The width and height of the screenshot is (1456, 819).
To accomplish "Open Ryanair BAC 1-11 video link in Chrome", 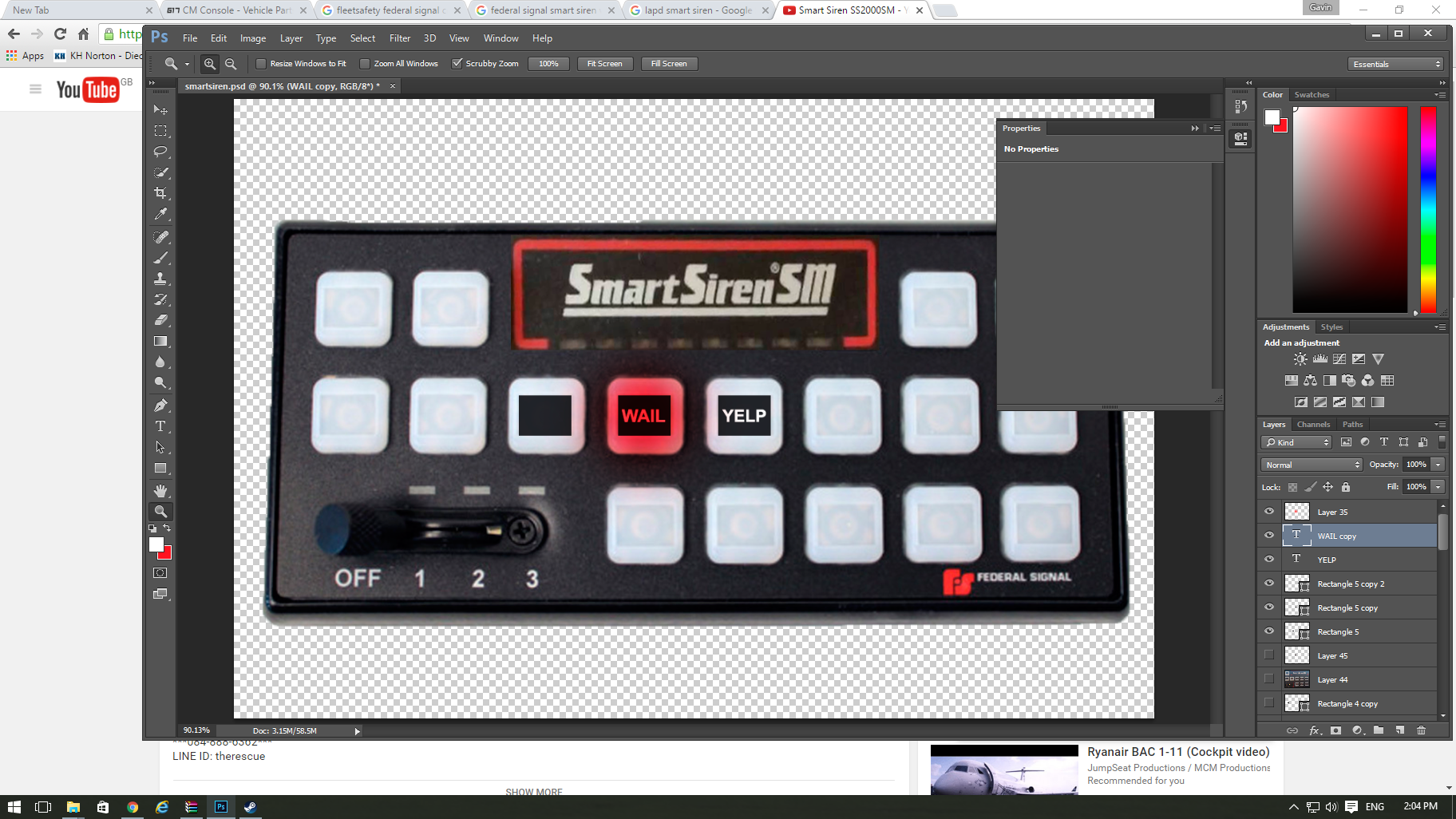I will (x=1178, y=752).
